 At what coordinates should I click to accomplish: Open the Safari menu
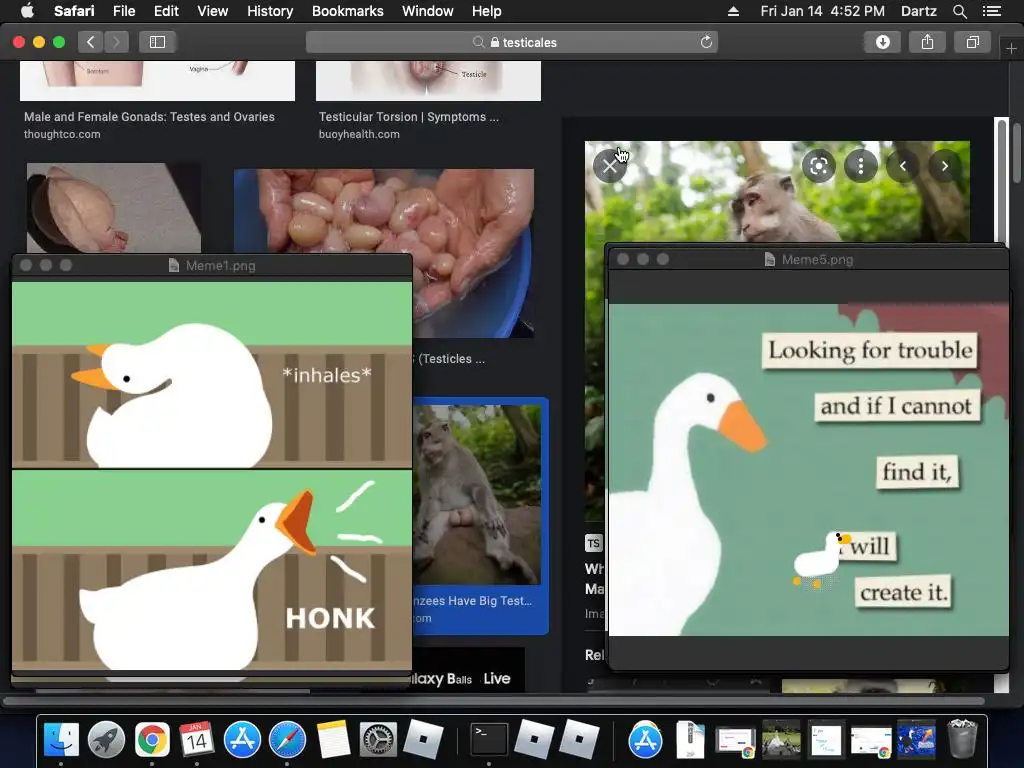[x=74, y=11]
